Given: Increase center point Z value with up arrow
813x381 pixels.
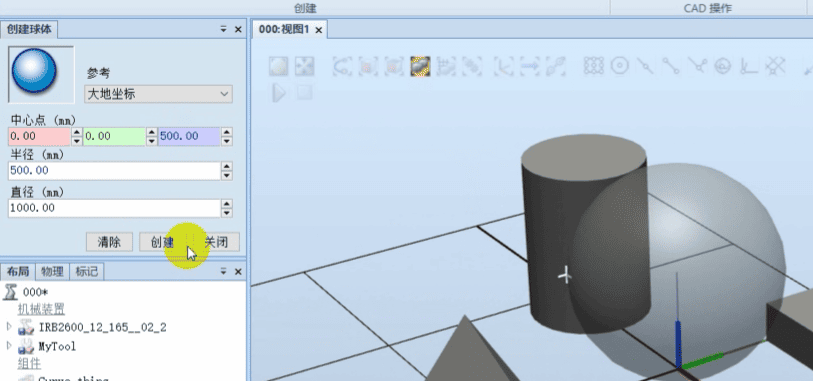Looking at the screenshot, I should click(227, 132).
